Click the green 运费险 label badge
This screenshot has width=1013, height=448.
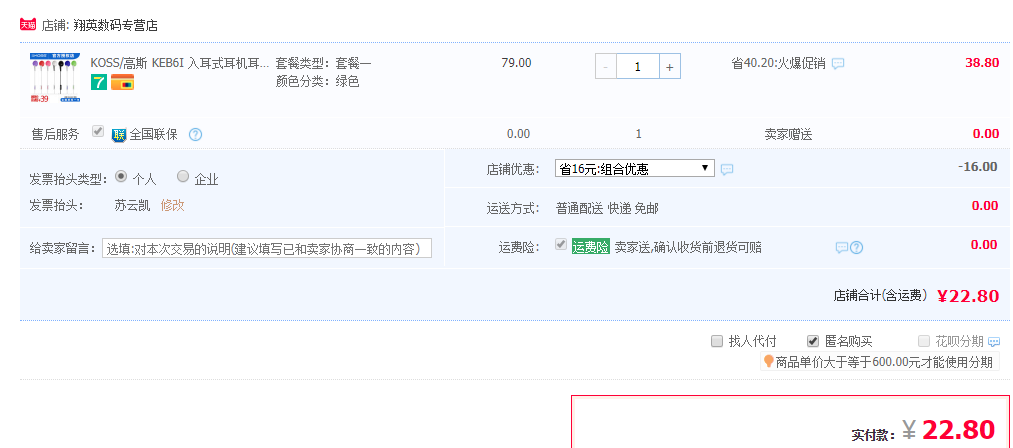click(590, 246)
